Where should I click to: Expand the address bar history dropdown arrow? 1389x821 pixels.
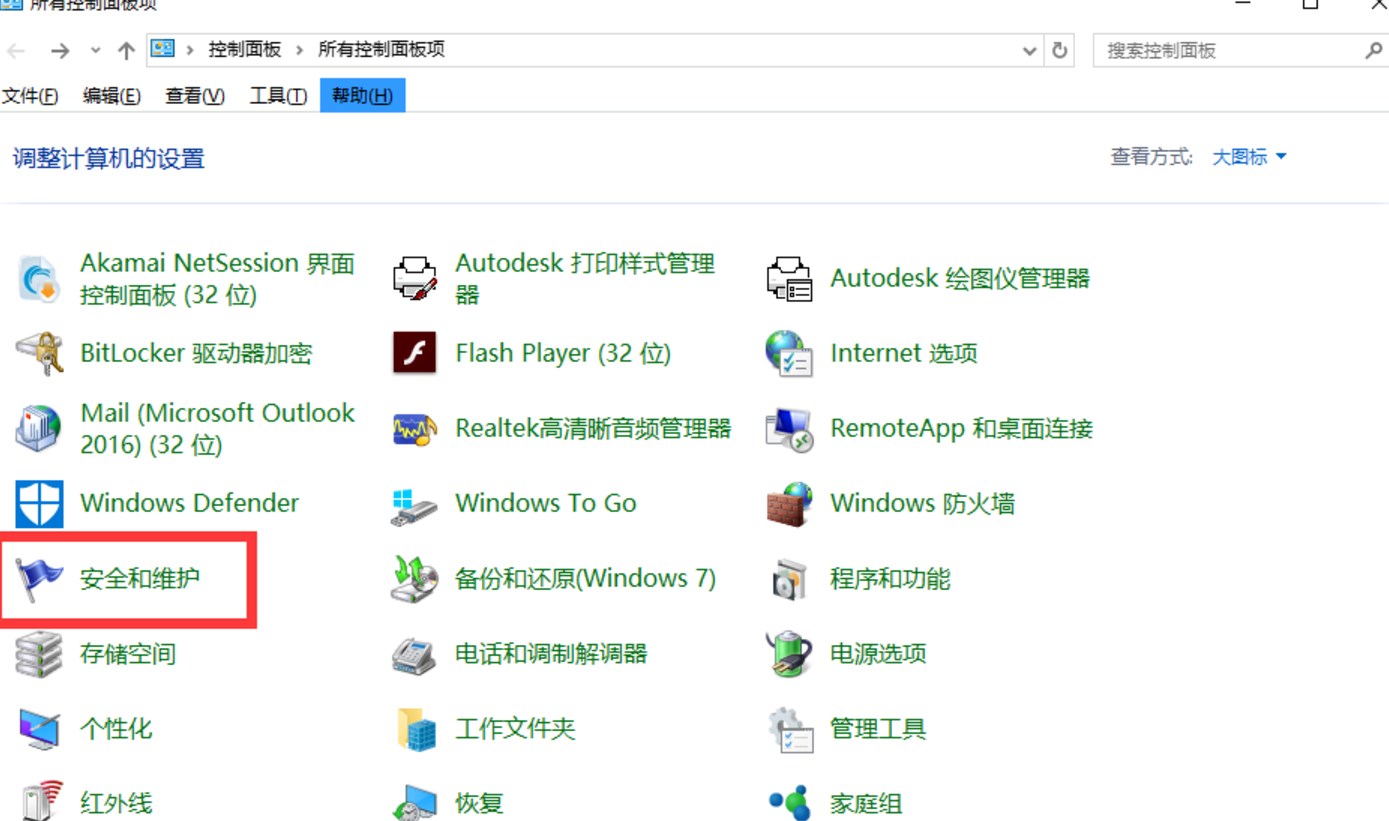click(x=1029, y=51)
